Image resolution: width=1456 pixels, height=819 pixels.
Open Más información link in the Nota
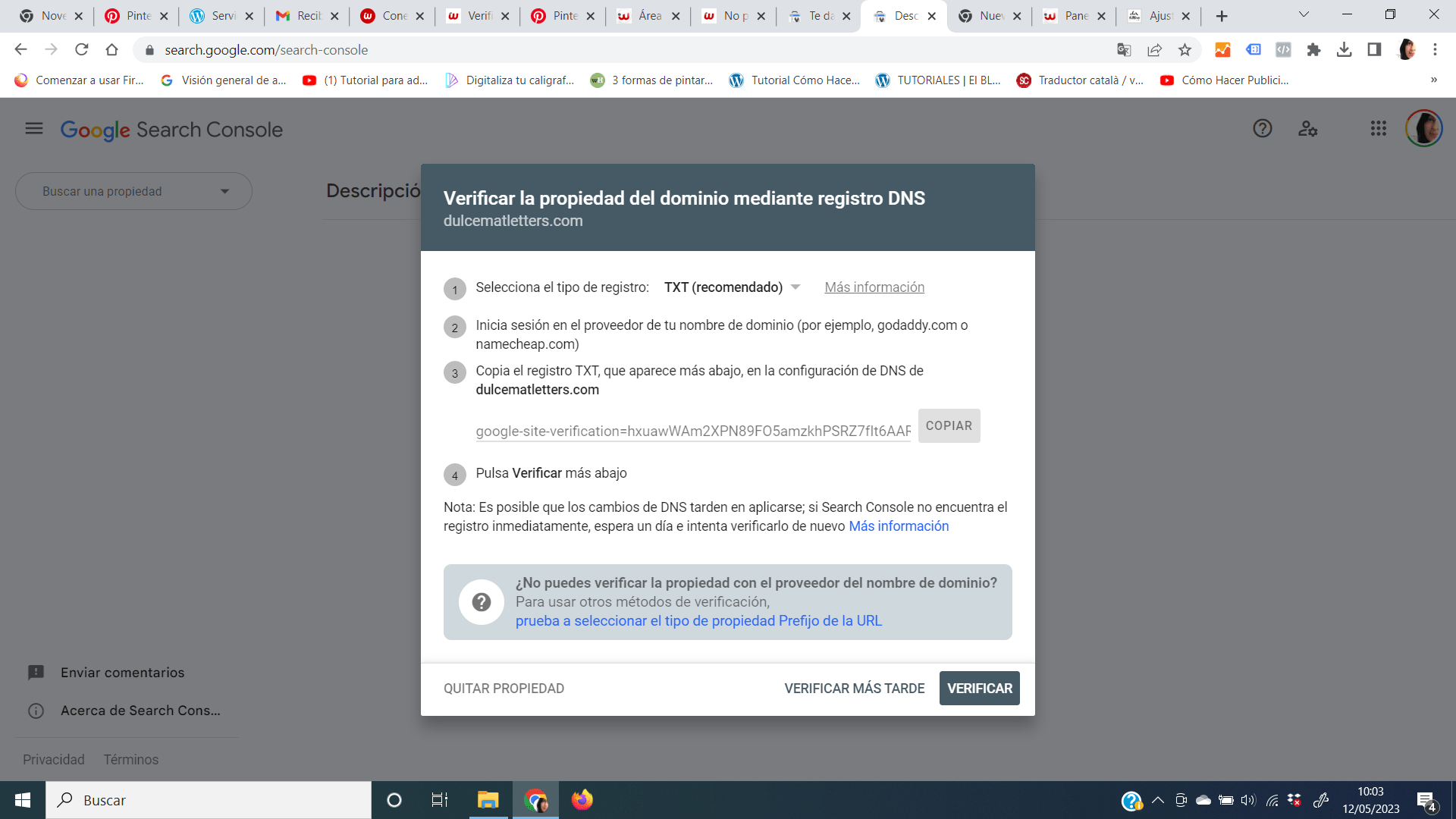(x=899, y=526)
